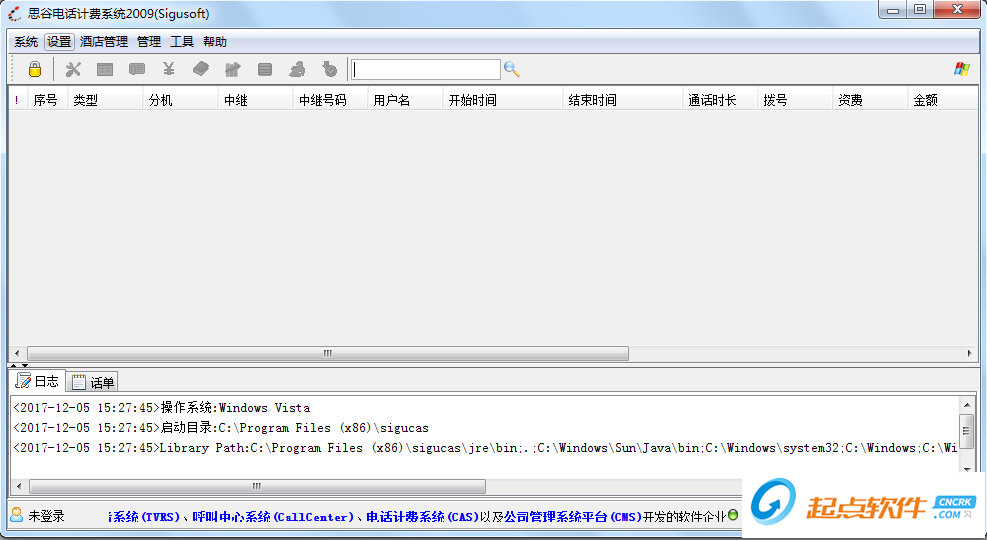This screenshot has width=987, height=540.
Task: Open the wrench and screwdriver settings tool
Action: (73, 69)
